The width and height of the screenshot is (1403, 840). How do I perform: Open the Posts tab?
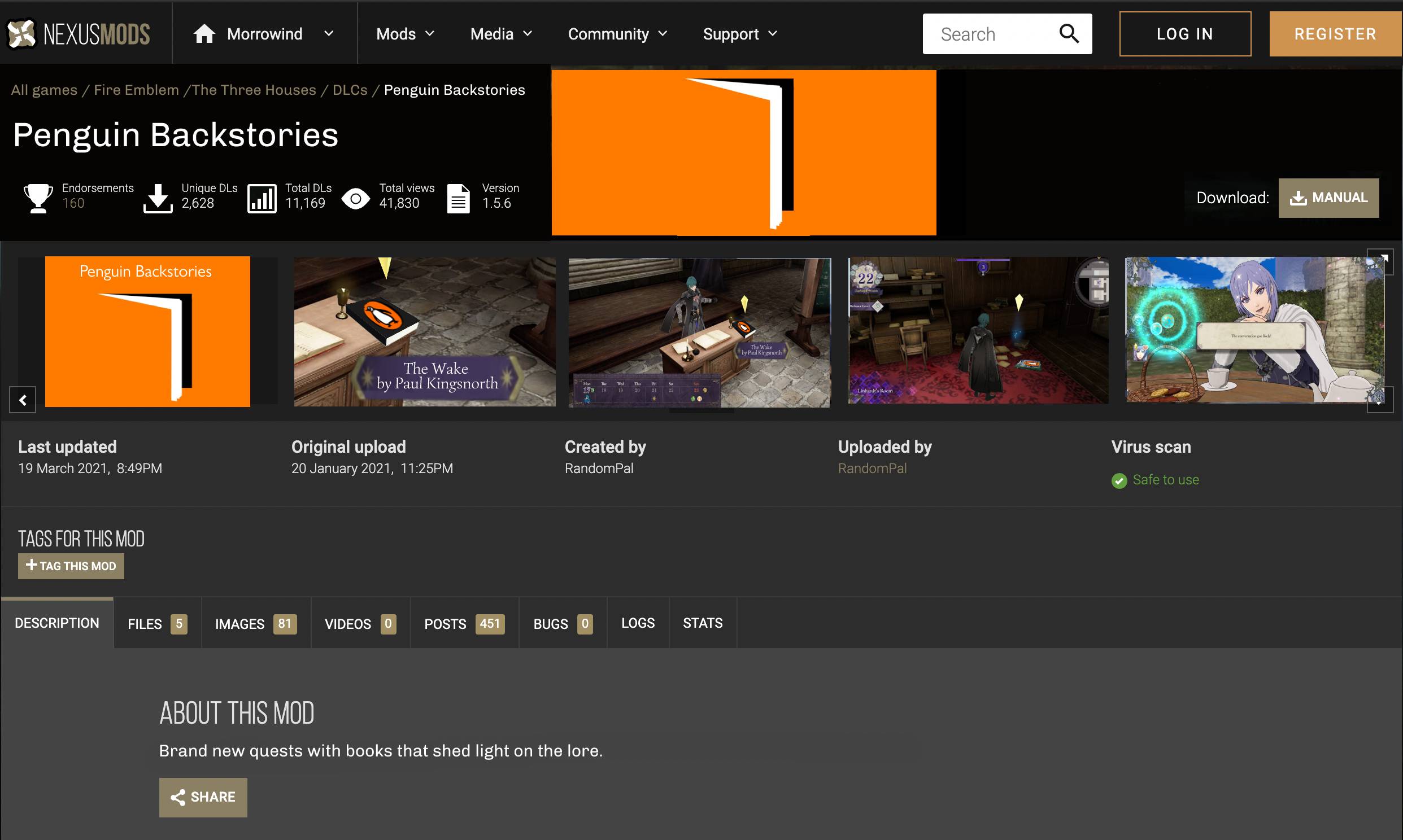(464, 624)
